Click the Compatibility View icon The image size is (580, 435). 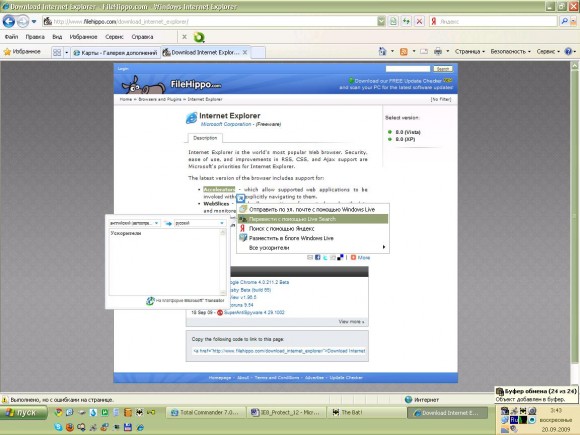coord(393,21)
